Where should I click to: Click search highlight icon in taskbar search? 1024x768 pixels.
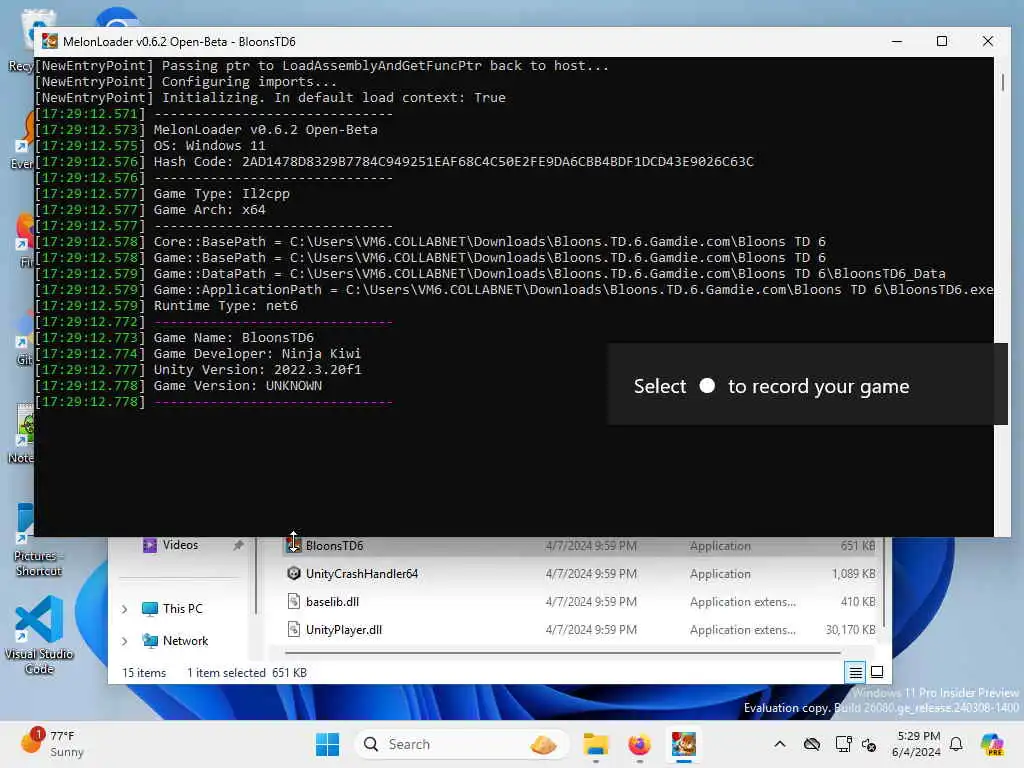click(543, 744)
